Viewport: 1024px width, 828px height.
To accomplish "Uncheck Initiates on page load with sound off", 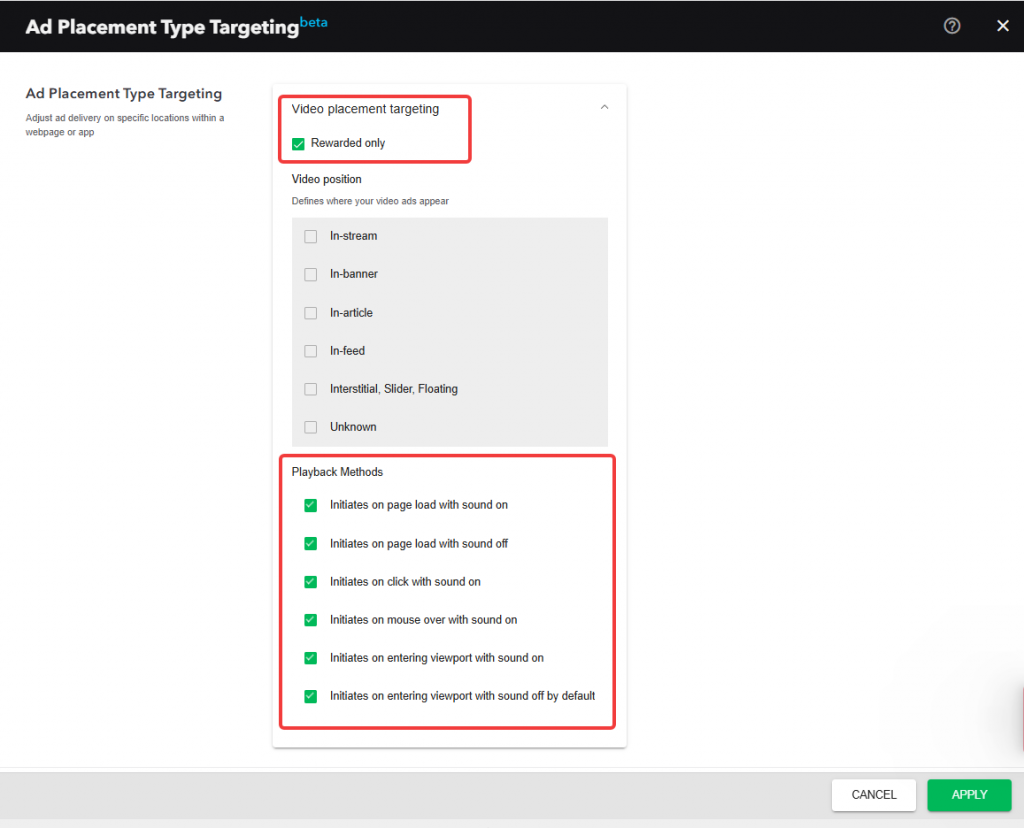I will [x=311, y=543].
